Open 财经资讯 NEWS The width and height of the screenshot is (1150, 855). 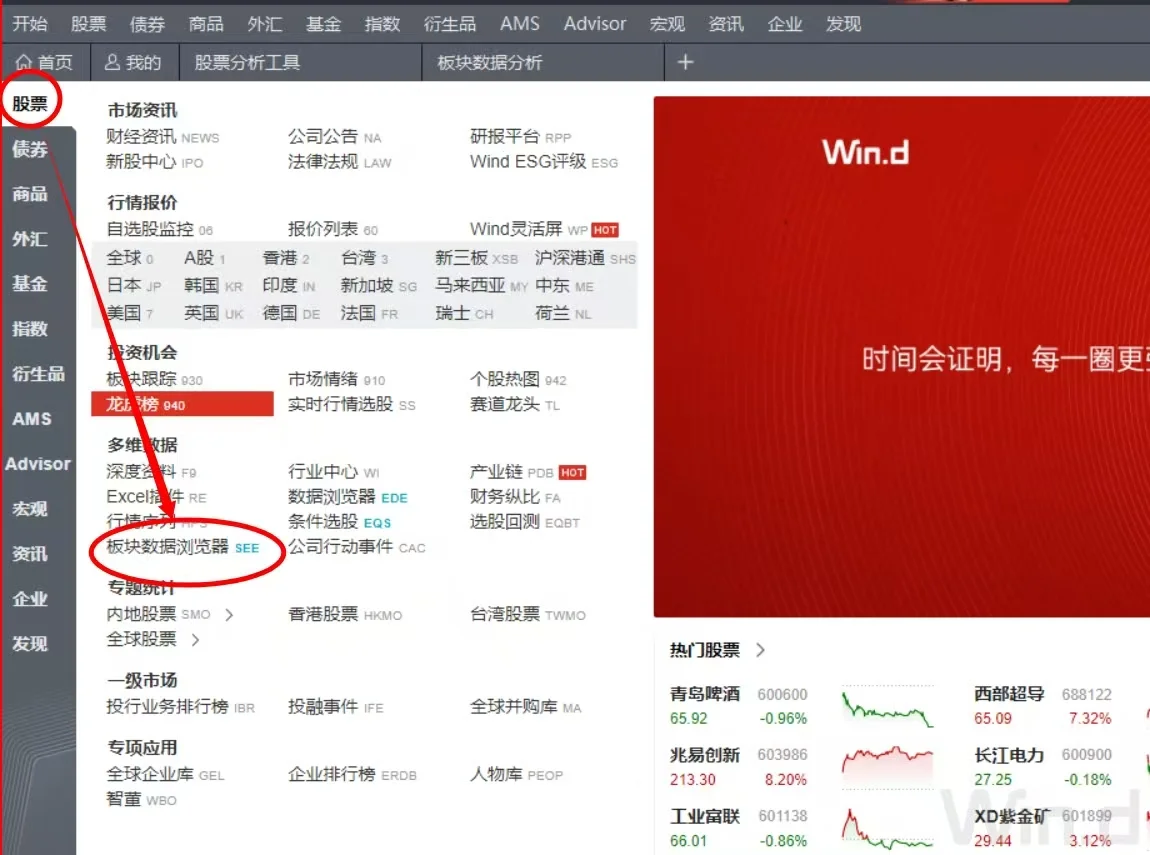[x=163, y=136]
